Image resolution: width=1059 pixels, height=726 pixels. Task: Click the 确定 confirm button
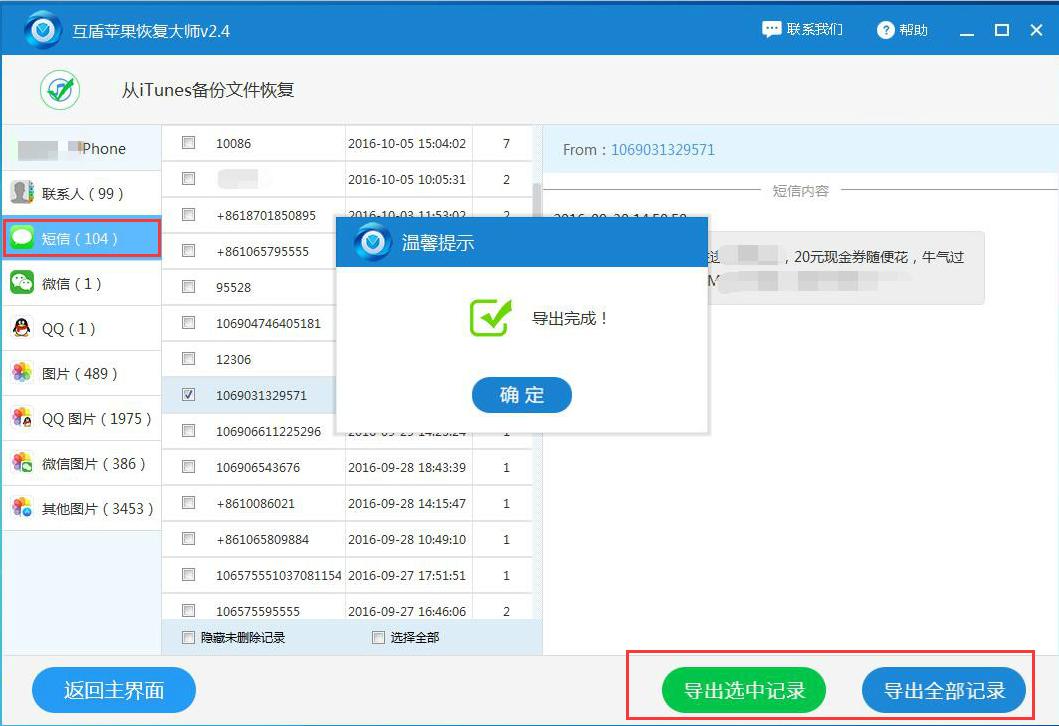(521, 395)
